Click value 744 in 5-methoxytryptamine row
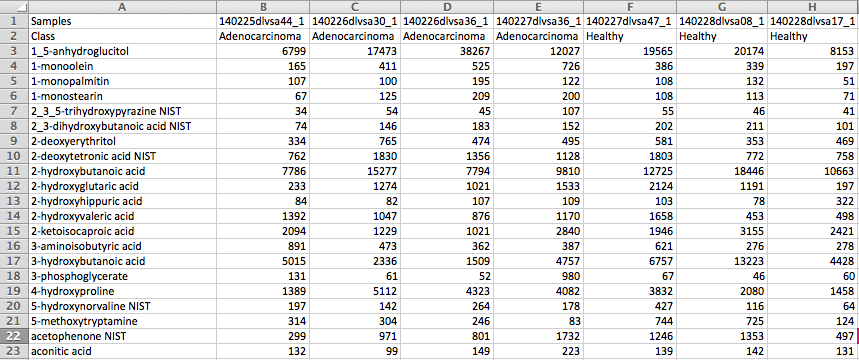Screen dimensions: 859x360 tap(630, 321)
